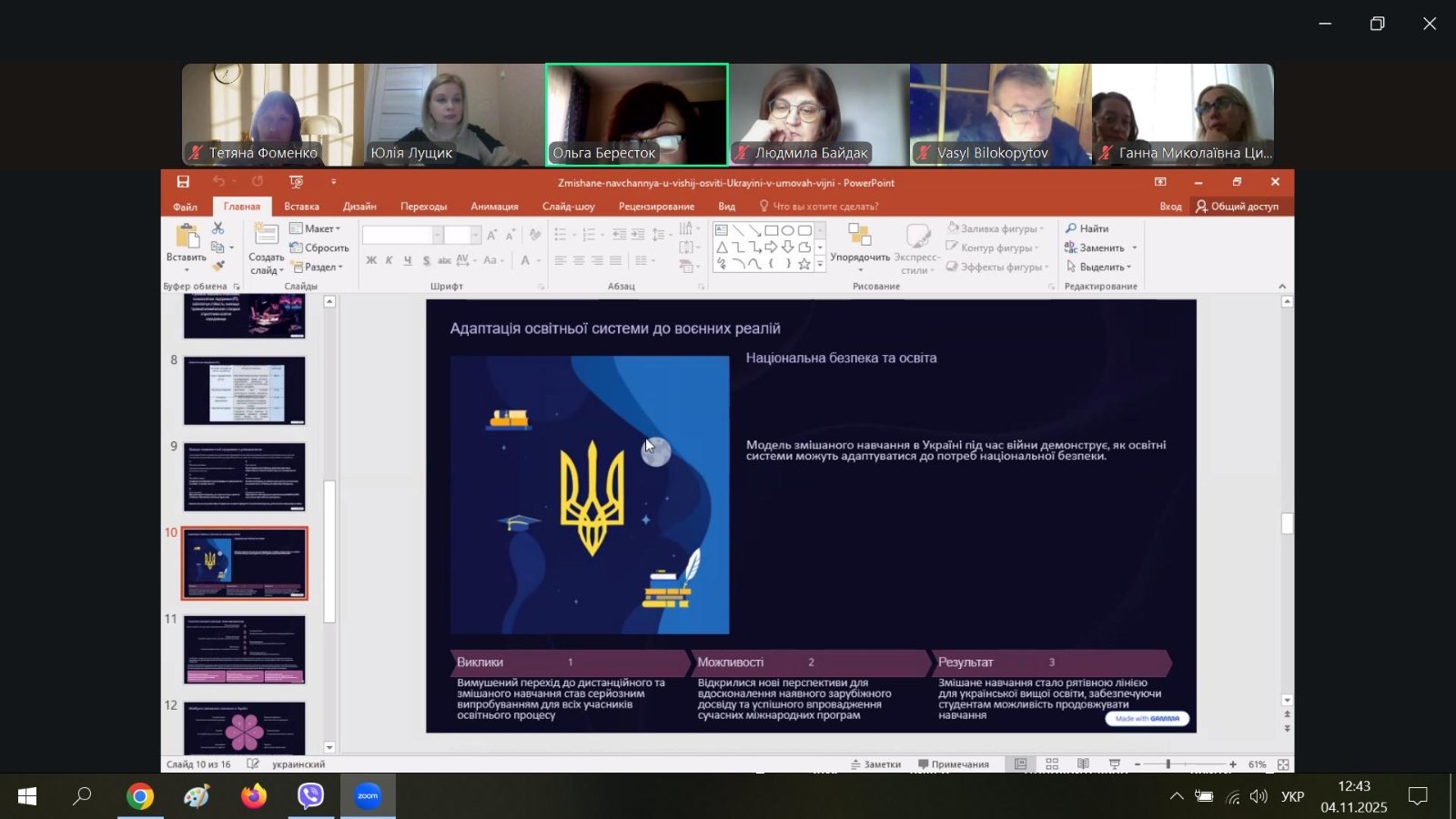Click the Save icon in quick access toolbar
This screenshot has height=819, width=1456.
click(x=183, y=182)
